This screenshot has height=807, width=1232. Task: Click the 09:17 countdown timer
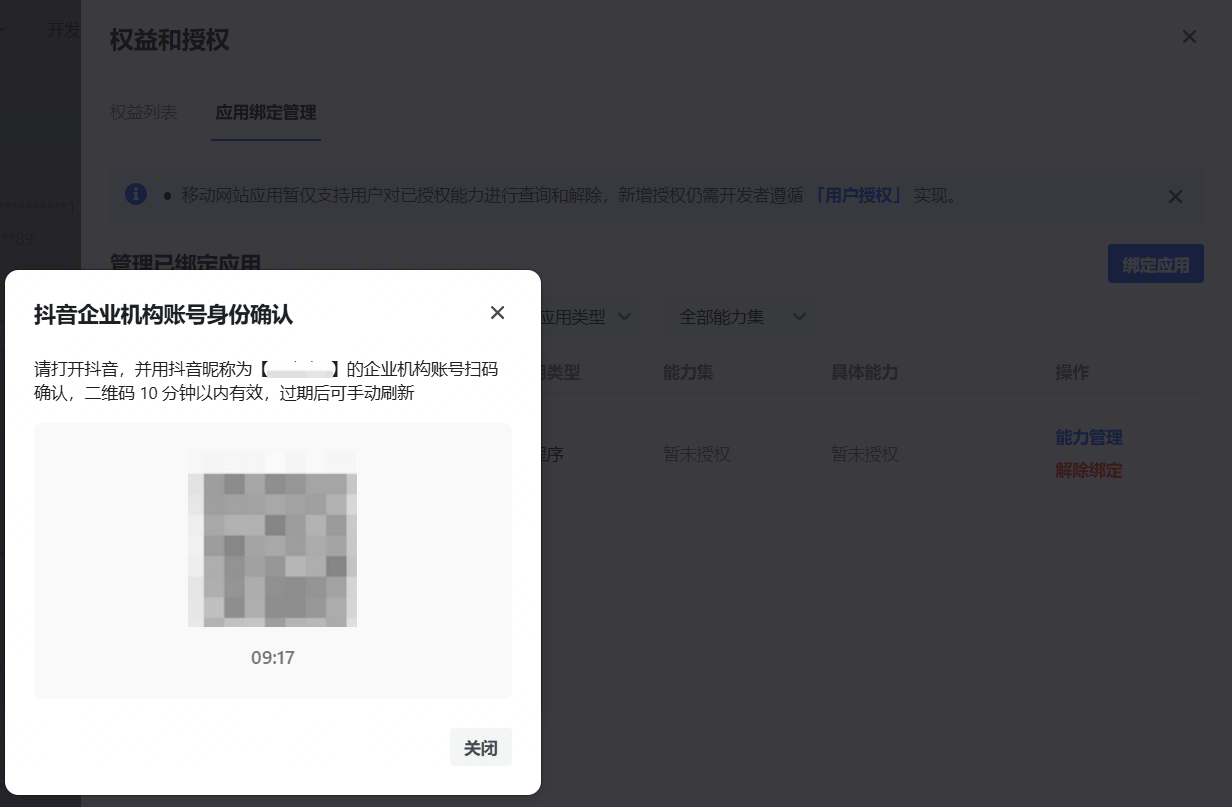272,658
